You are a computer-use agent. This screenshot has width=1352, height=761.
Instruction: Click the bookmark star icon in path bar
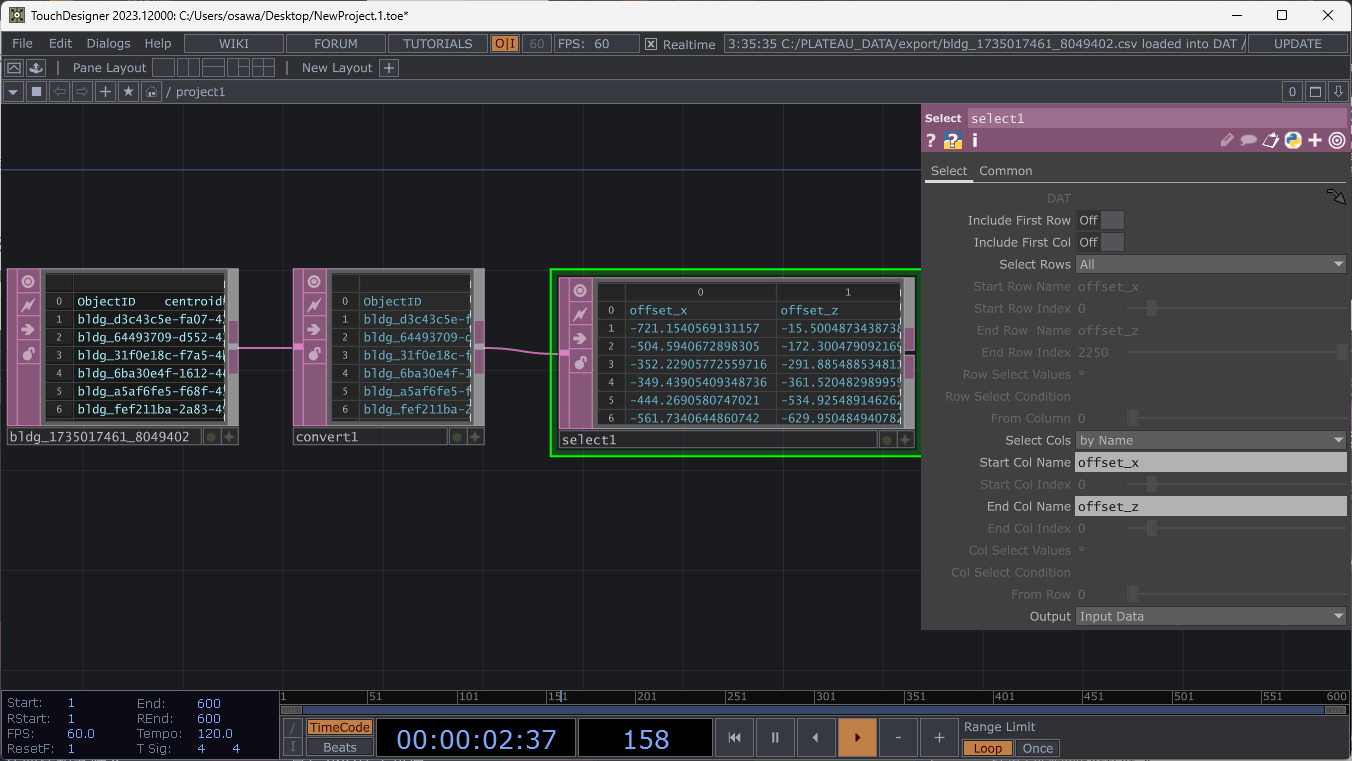pyautogui.click(x=128, y=92)
